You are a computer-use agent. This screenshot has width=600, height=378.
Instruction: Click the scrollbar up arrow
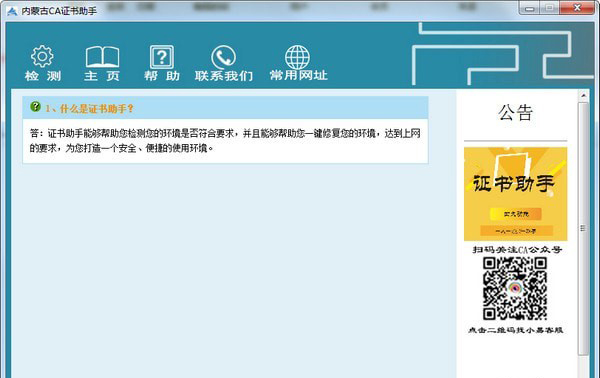583,96
